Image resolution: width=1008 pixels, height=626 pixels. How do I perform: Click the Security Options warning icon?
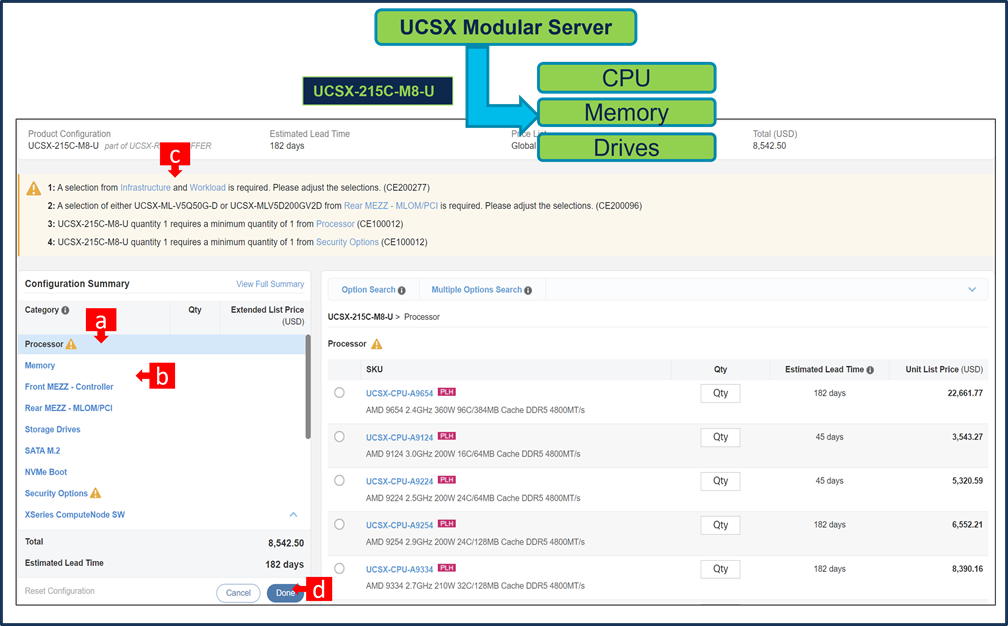(96, 493)
